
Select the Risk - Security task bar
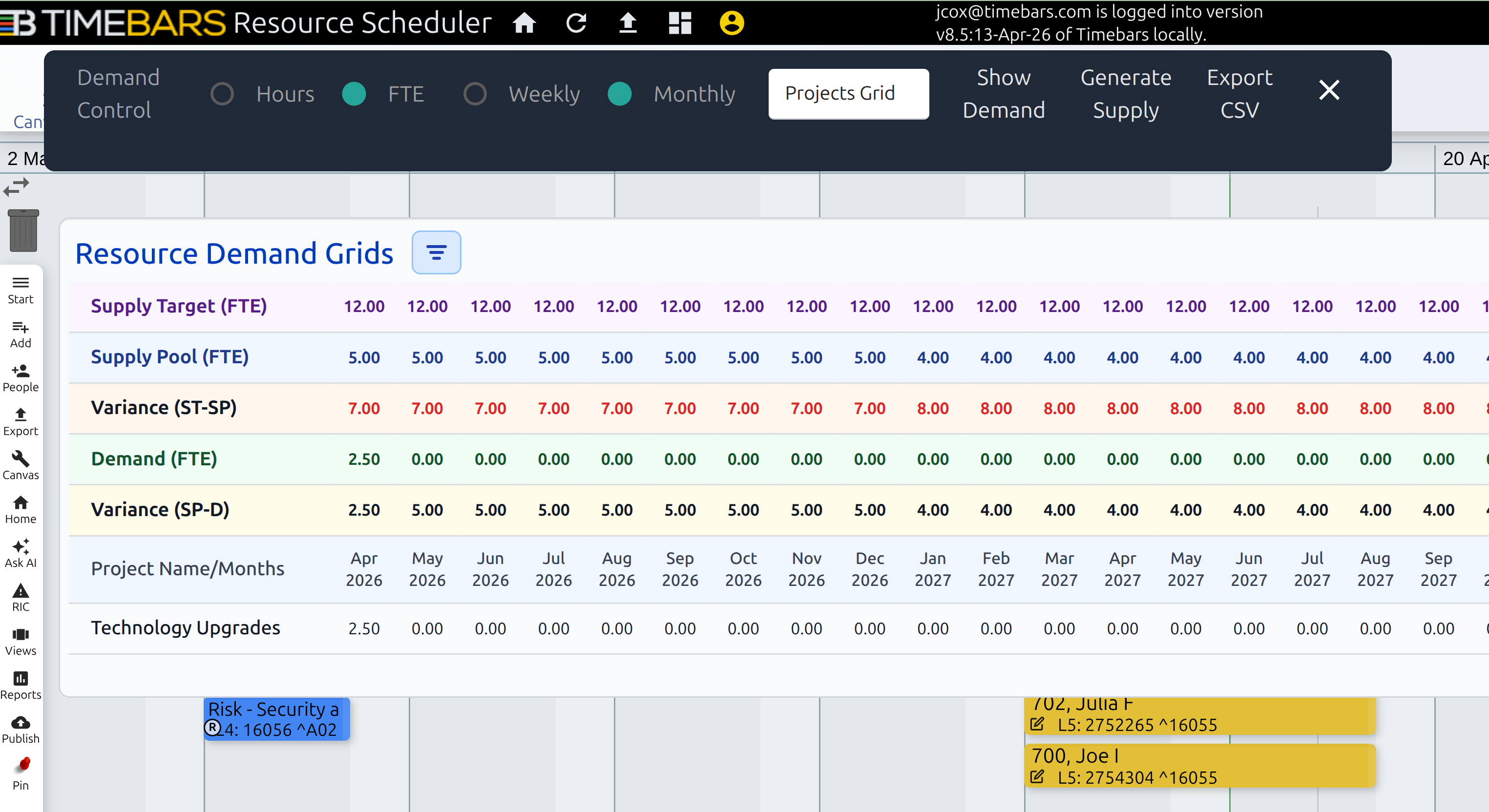click(276, 719)
